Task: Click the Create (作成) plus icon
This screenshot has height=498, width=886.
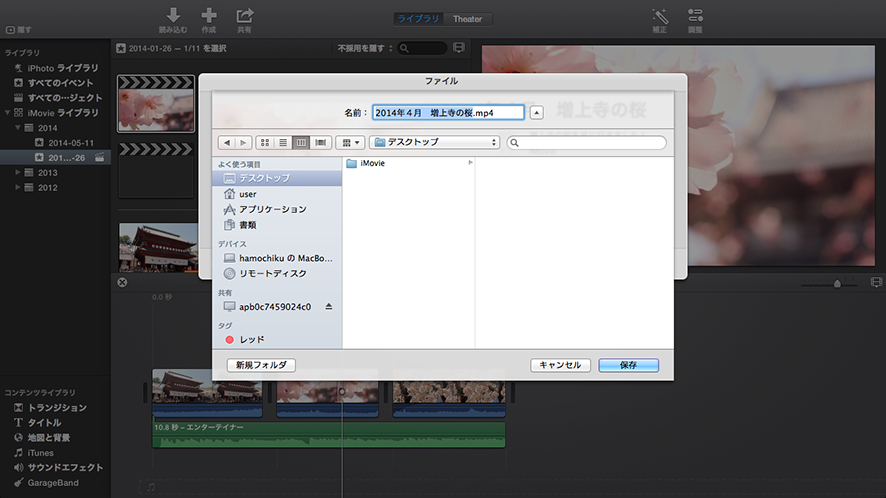Action: [209, 15]
